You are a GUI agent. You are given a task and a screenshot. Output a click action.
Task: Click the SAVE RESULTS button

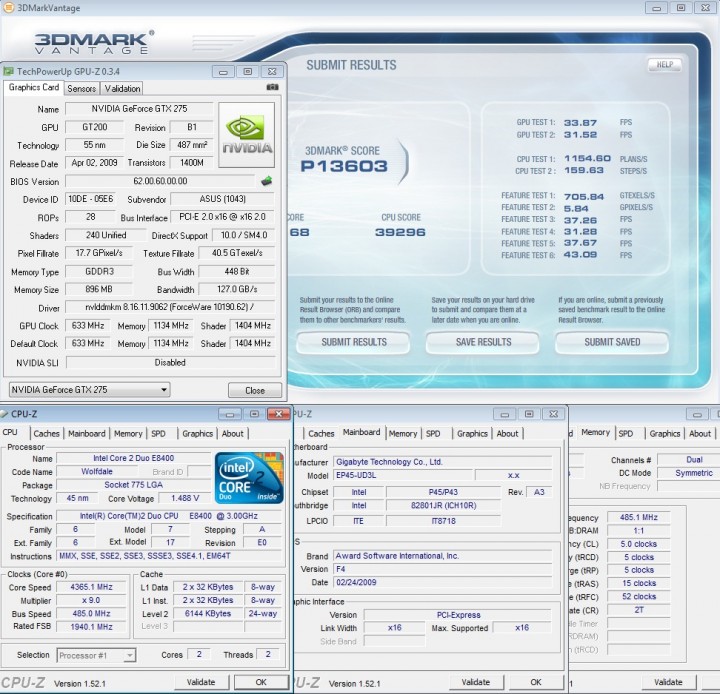(483, 342)
